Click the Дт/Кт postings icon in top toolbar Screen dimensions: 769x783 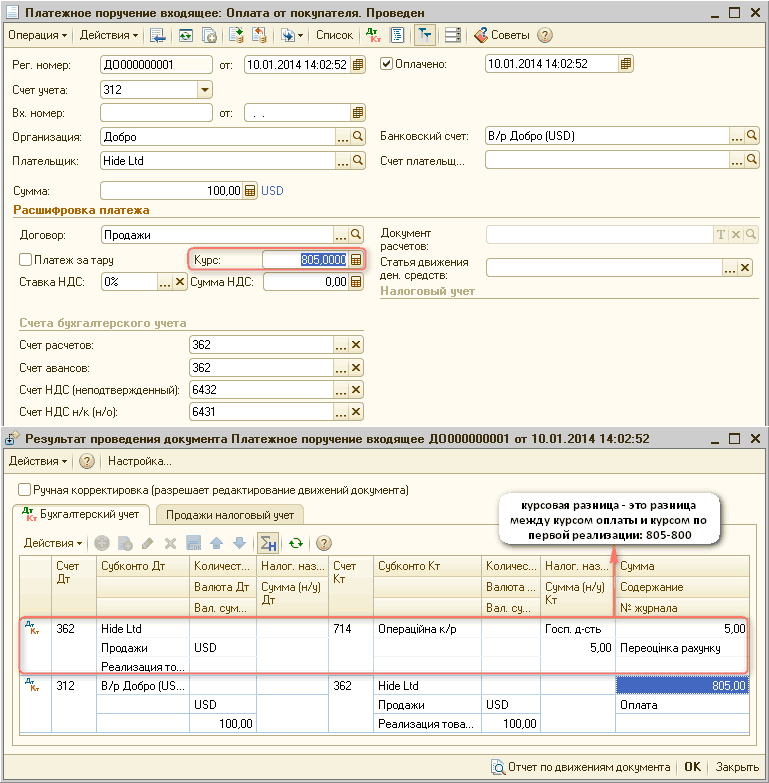click(x=374, y=35)
